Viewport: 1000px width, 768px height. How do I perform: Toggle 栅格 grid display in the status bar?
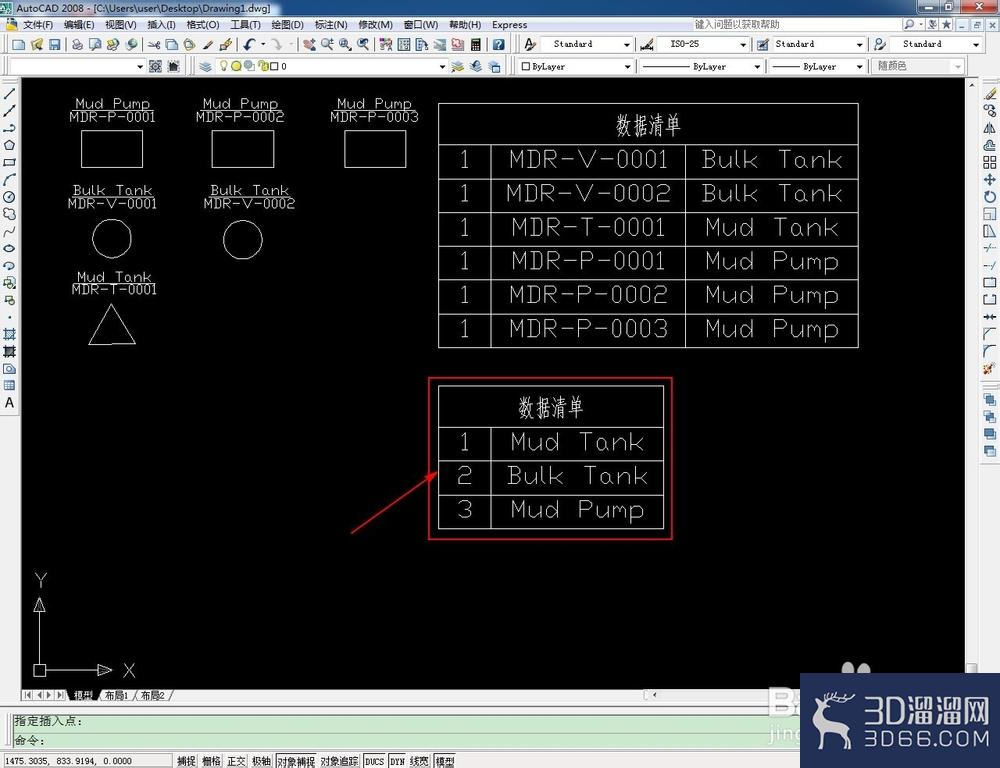[211, 761]
